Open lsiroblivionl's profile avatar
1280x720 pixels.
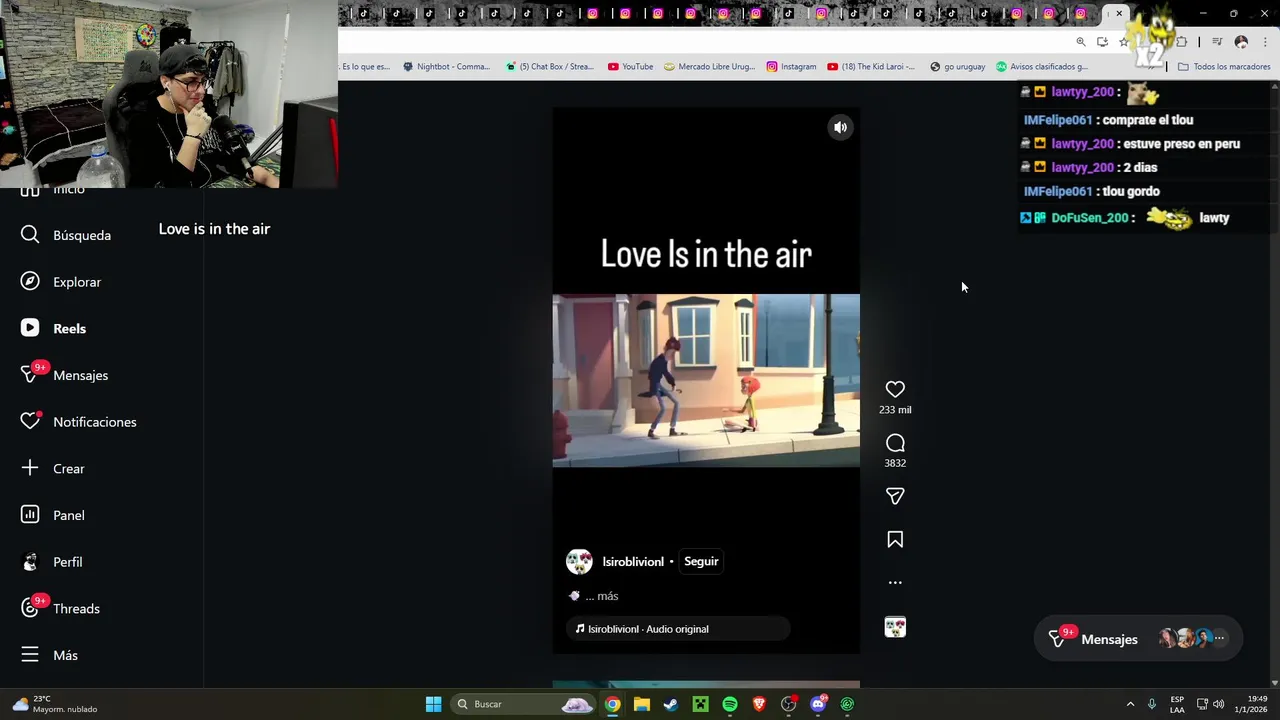579,561
